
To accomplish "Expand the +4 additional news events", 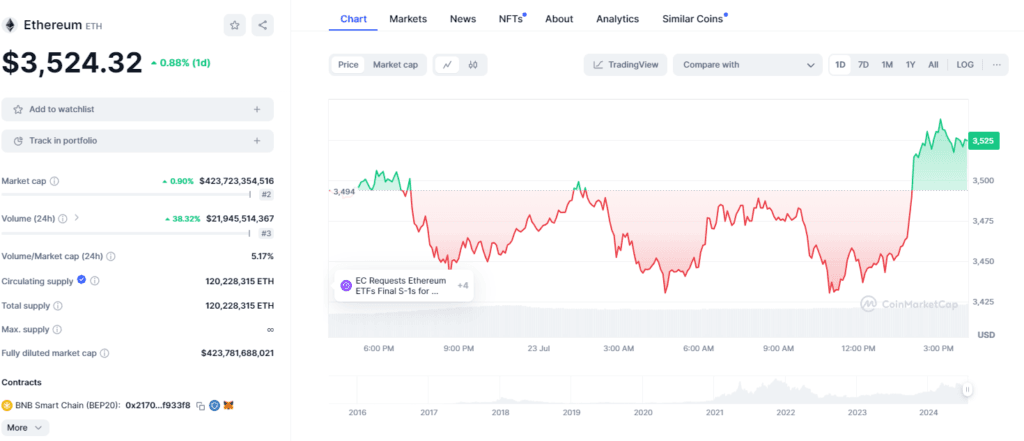I will [462, 286].
